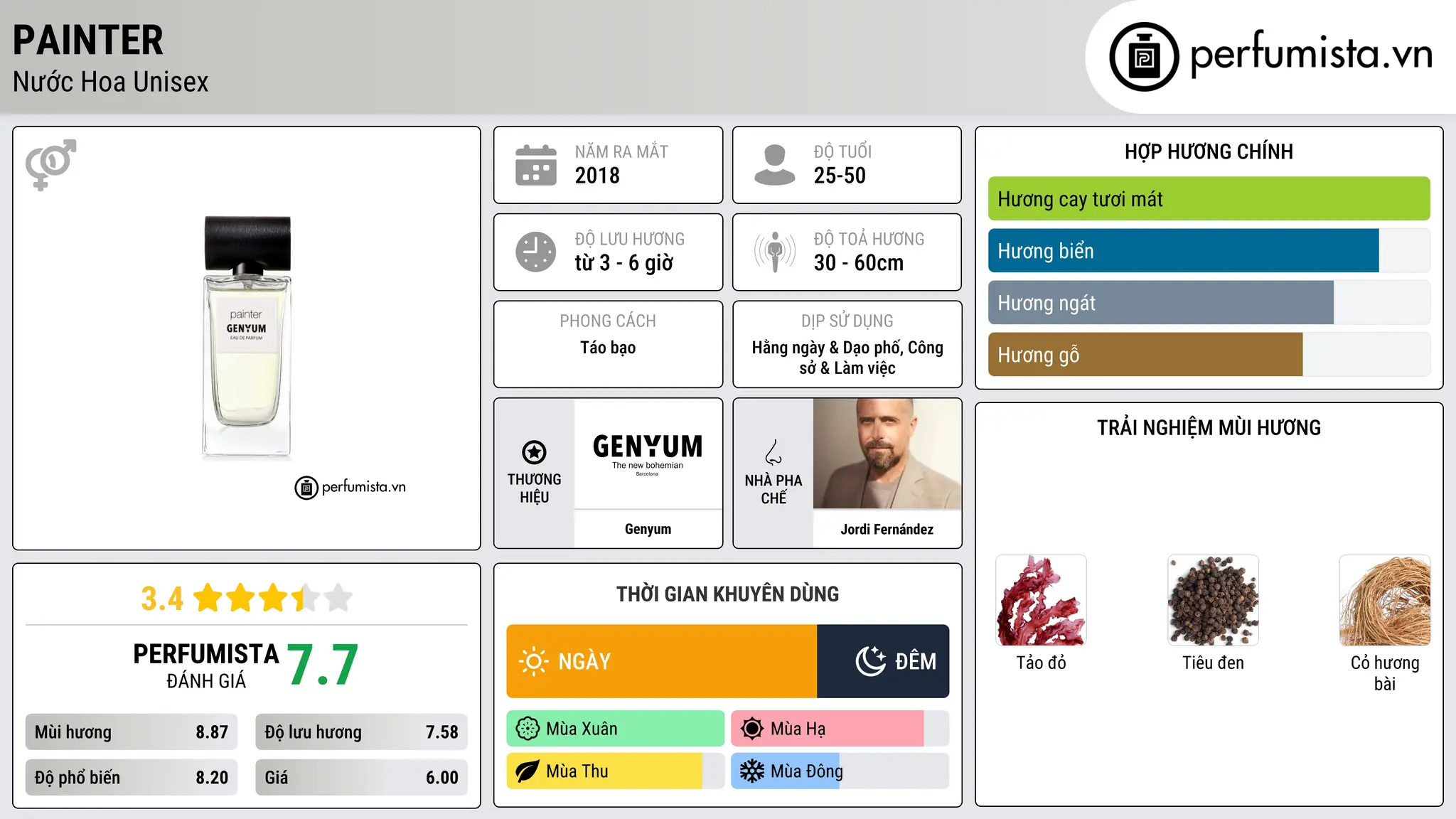1456x819 pixels.
Task: Click the THỜI GIAN KHUYÊN DÙNG heading
Action: (x=727, y=594)
